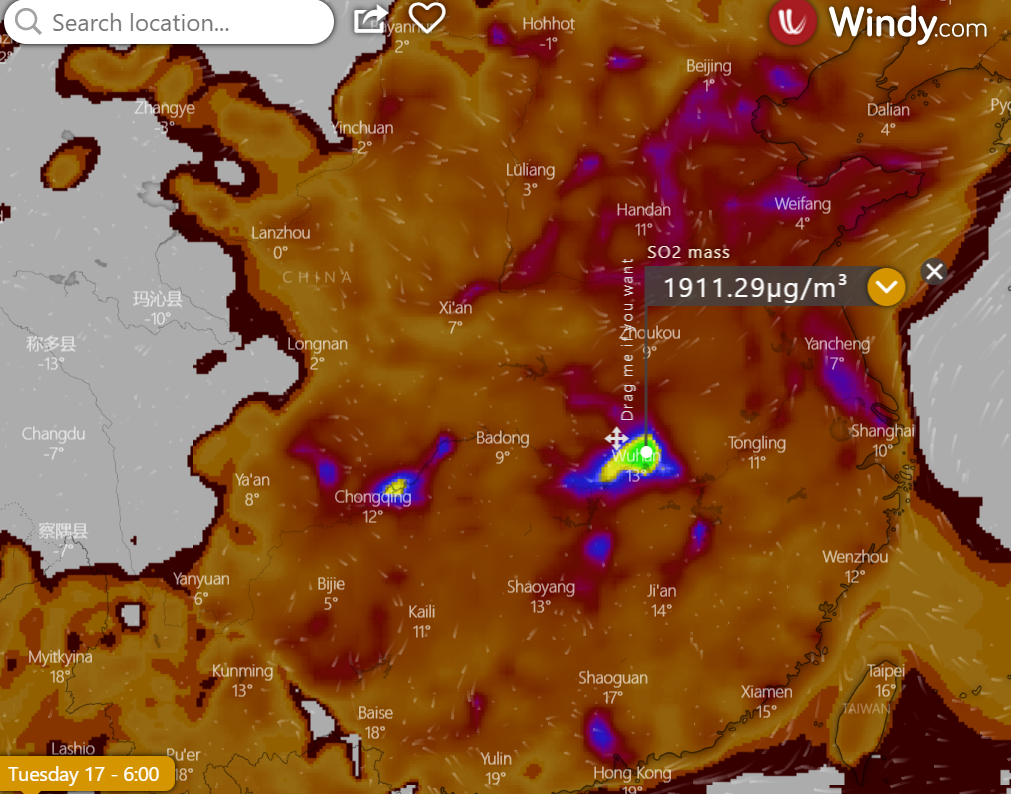Close the SO2 mass picker

[x=933, y=271]
